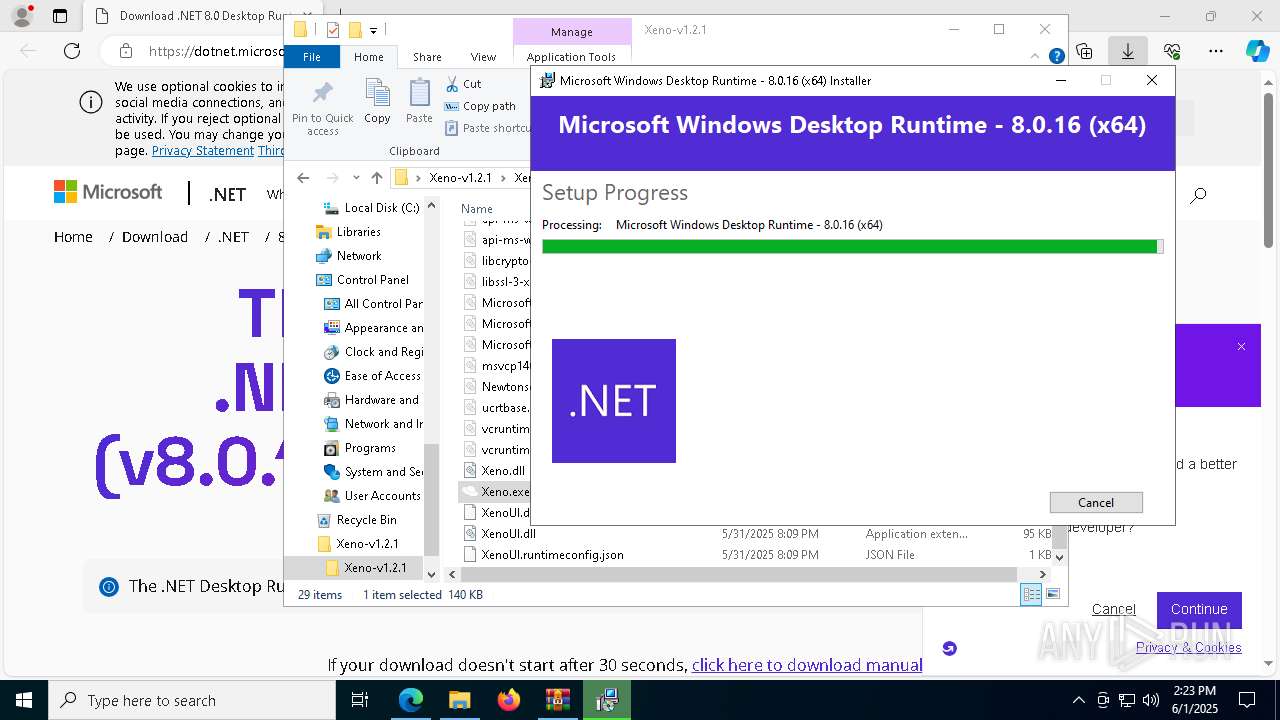The image size is (1280, 720).
Task: Open WinRAR from the taskbar
Action: (557, 700)
